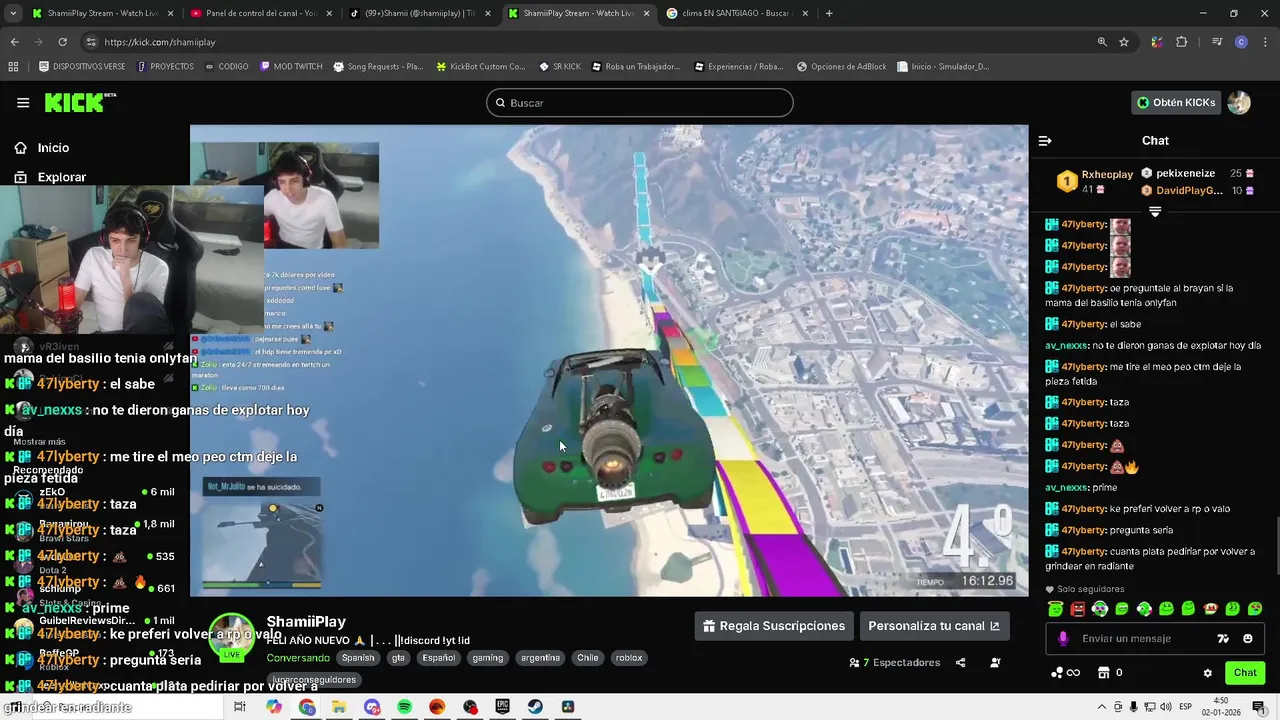This screenshot has width=1280, height=720.
Task: Open Epic Games launcher from taskbar
Action: (x=503, y=707)
